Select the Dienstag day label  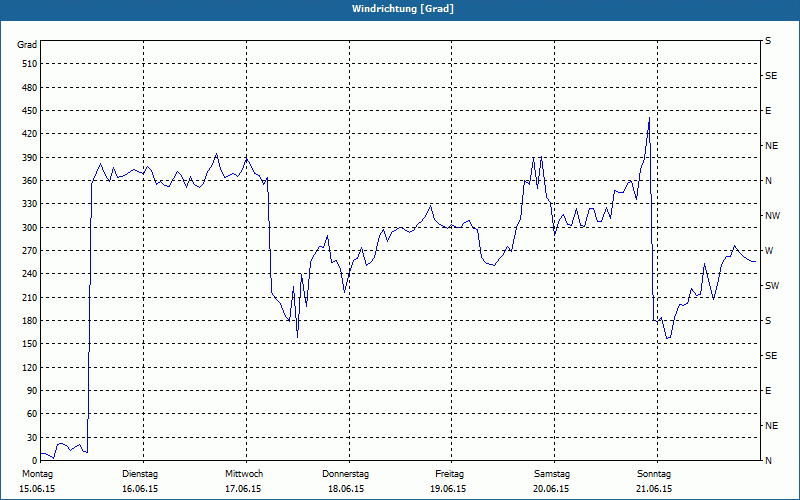point(140,474)
